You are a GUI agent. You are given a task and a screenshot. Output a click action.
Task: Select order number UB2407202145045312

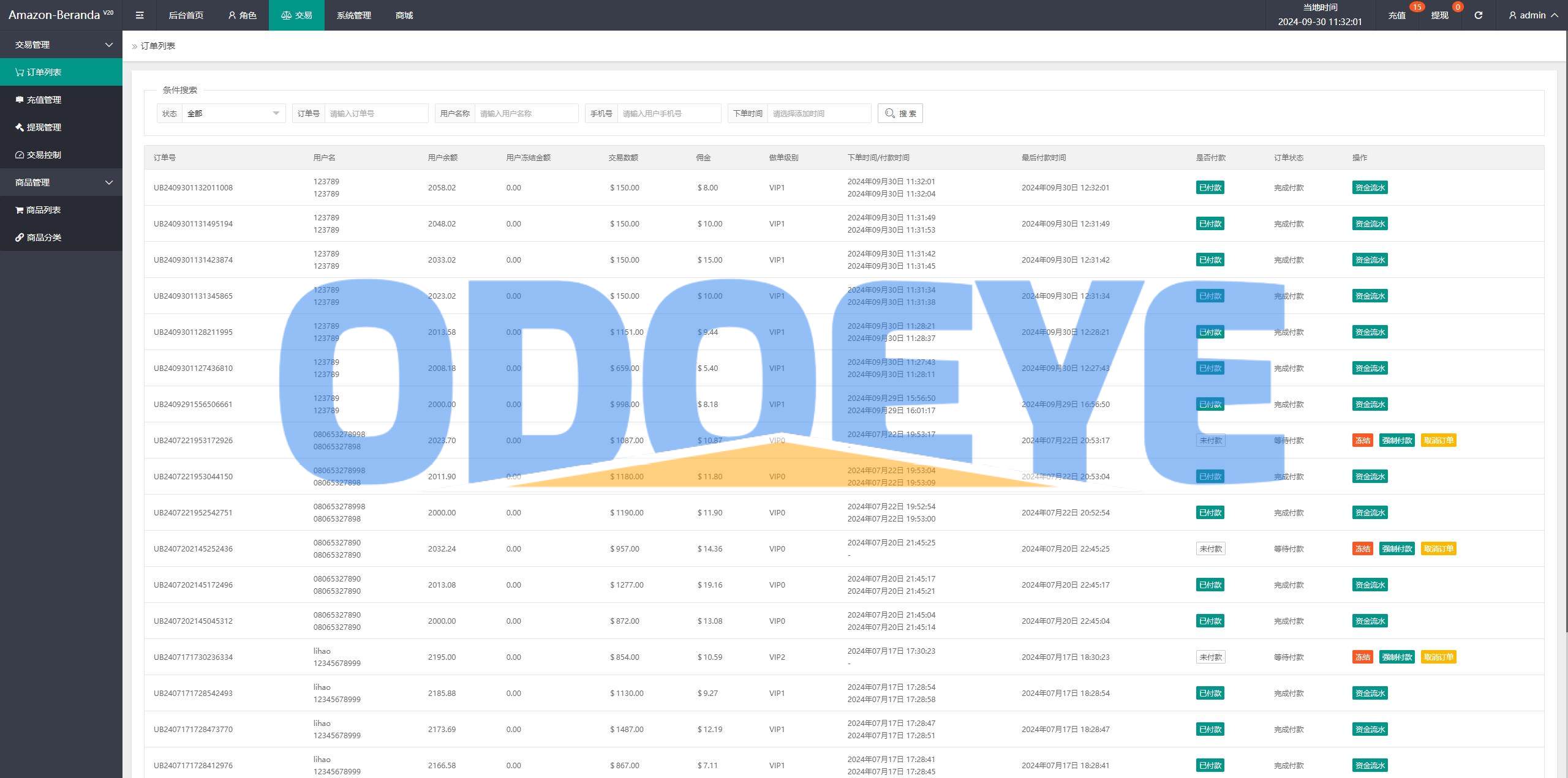[x=193, y=621]
